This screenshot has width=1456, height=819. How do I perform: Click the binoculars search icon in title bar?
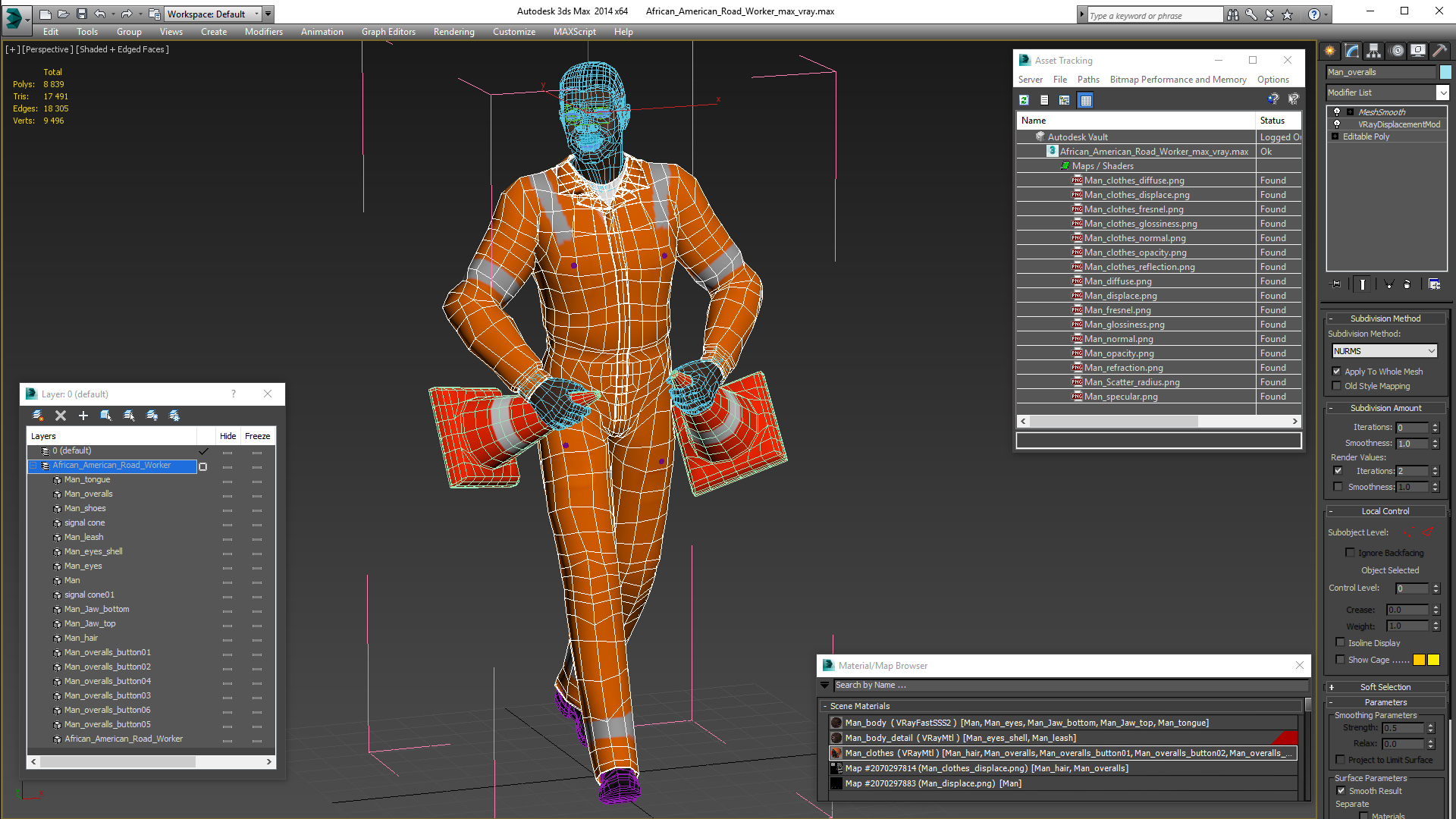pyautogui.click(x=1233, y=14)
